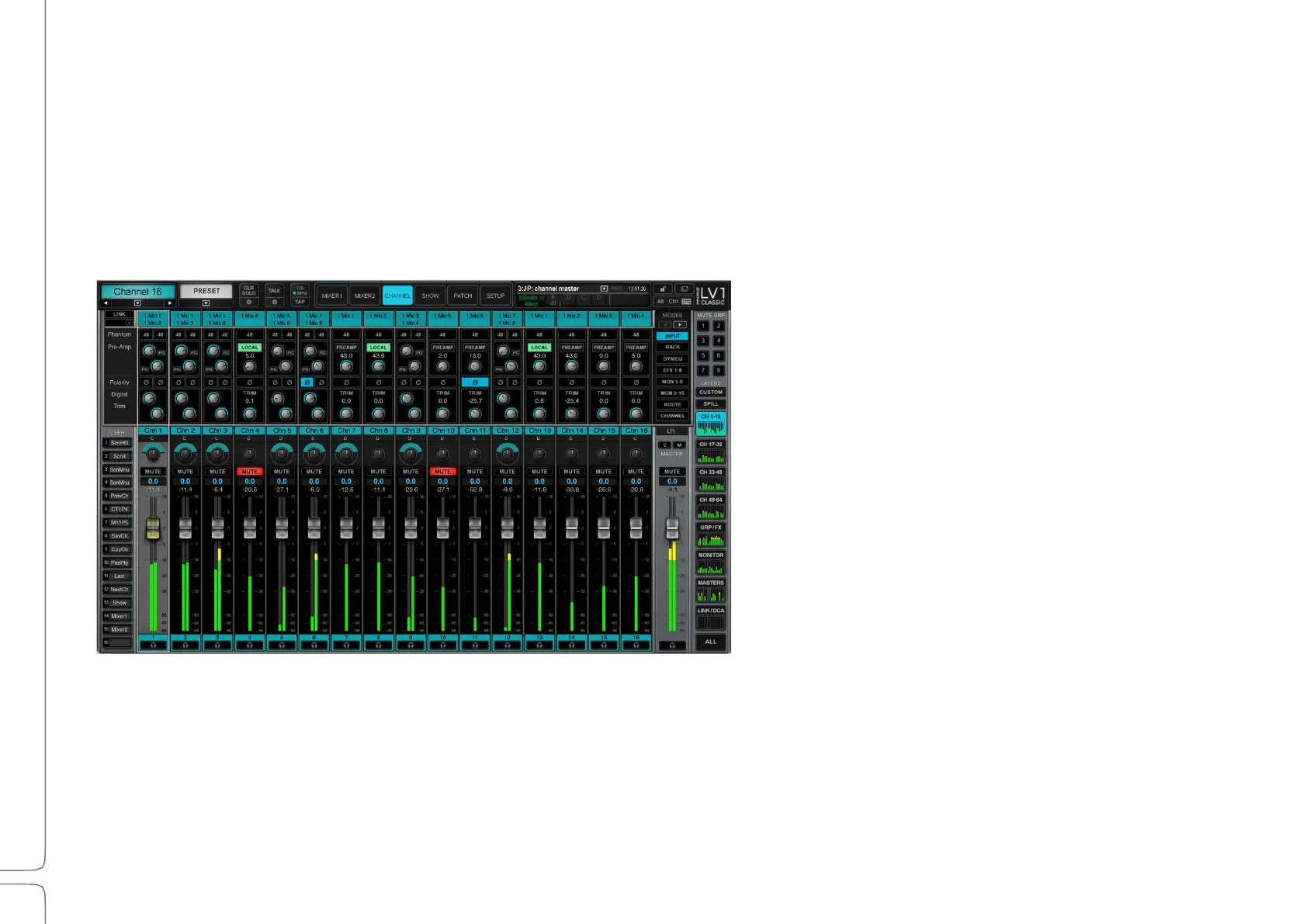
Task: Select the CH 17-32 layer thumbnail
Action: 710,452
